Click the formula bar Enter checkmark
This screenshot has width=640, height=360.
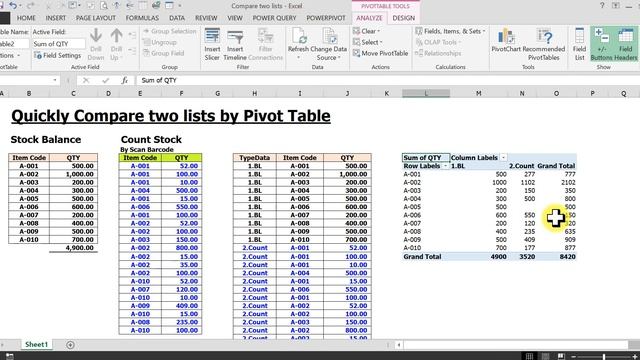(x=105, y=80)
